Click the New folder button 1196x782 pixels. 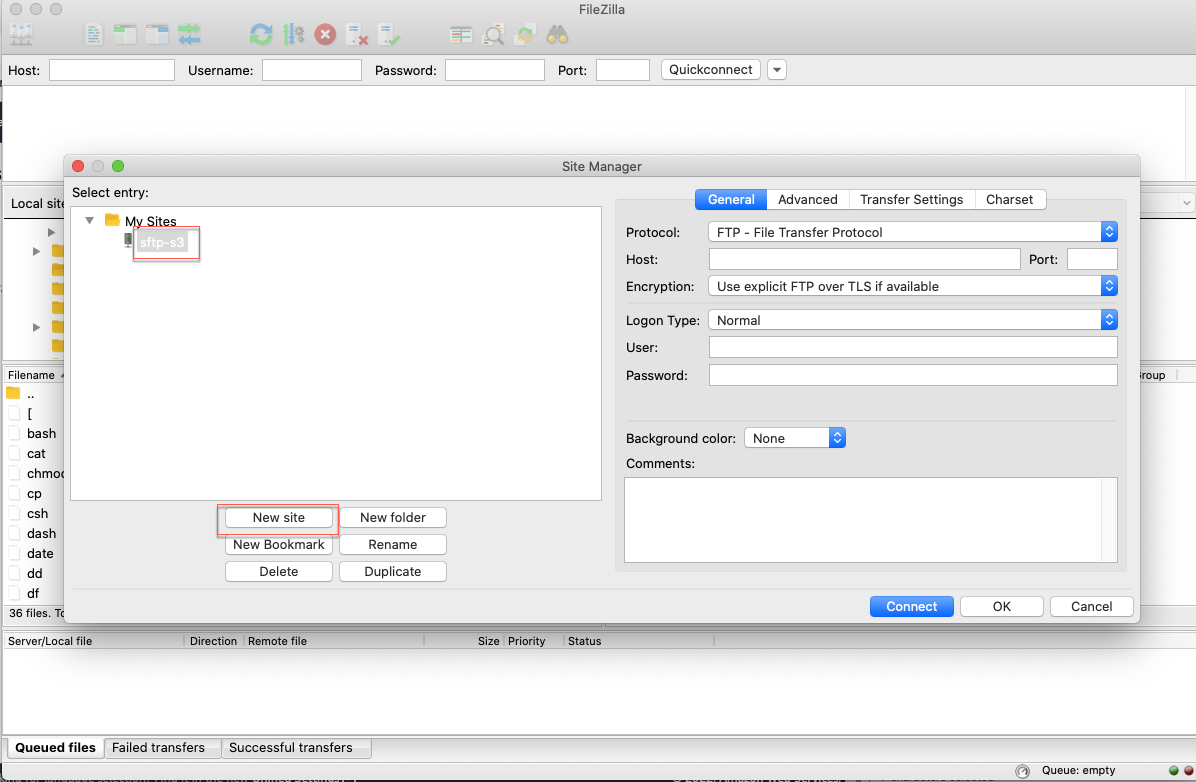pos(393,517)
